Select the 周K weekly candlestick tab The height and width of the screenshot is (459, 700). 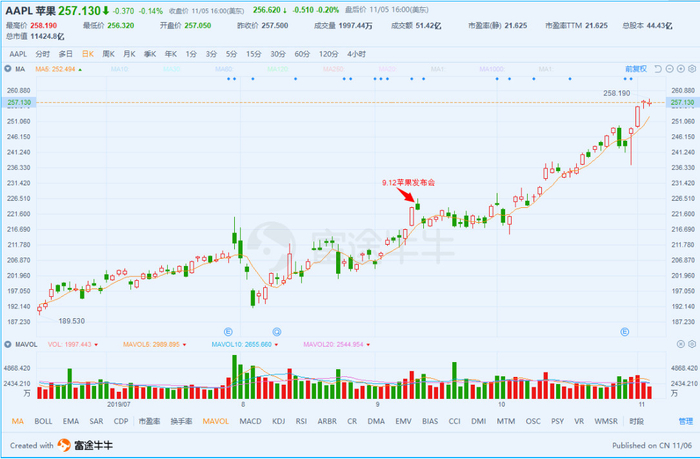(108, 54)
